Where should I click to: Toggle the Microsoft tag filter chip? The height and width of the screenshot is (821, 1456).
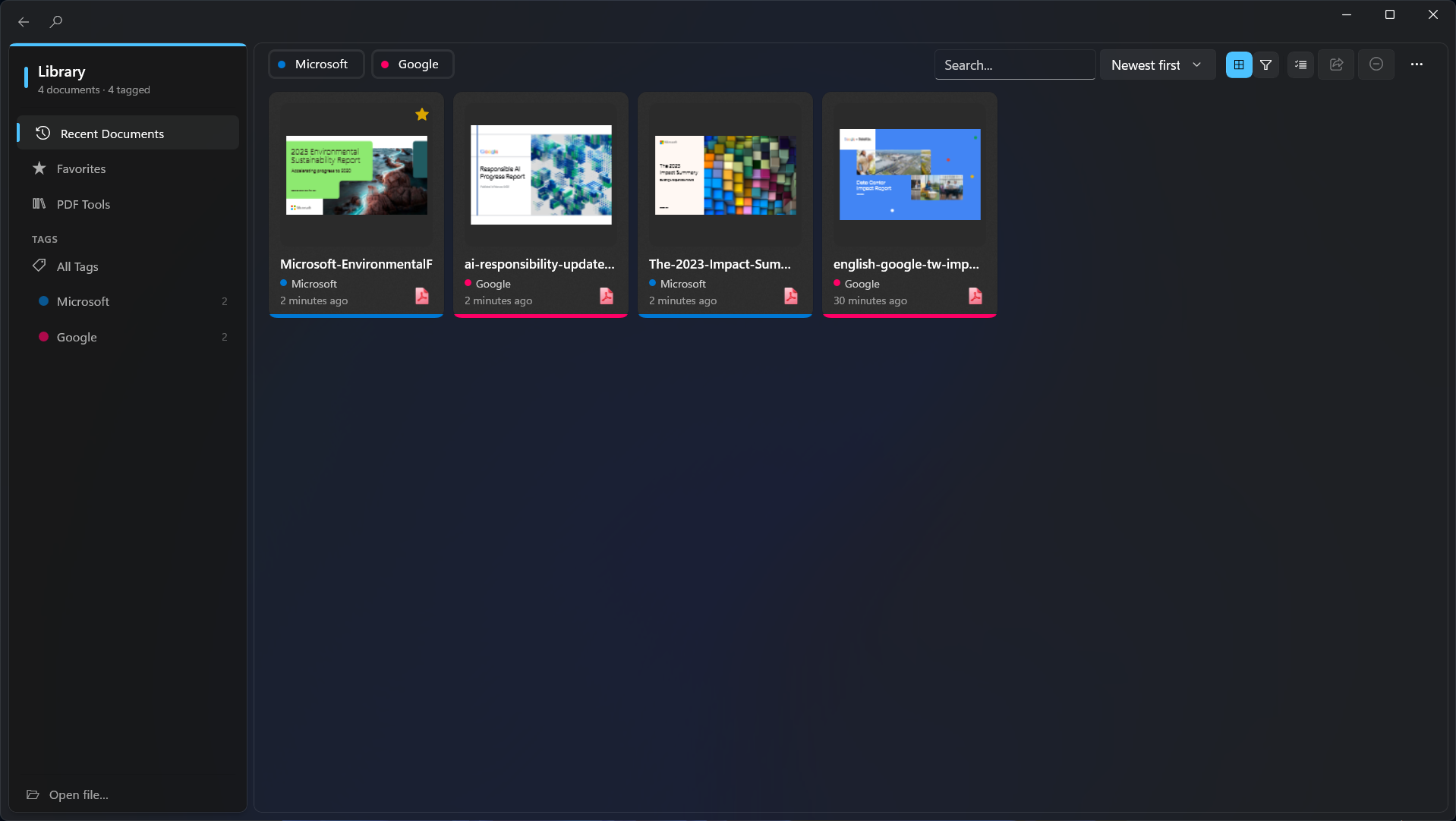tap(316, 64)
